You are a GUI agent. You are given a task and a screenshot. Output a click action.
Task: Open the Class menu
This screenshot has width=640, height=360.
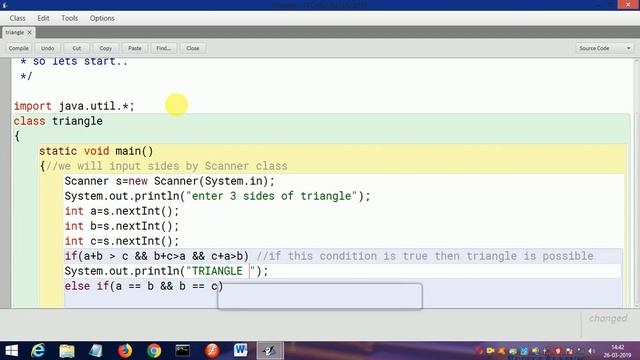[x=18, y=18]
